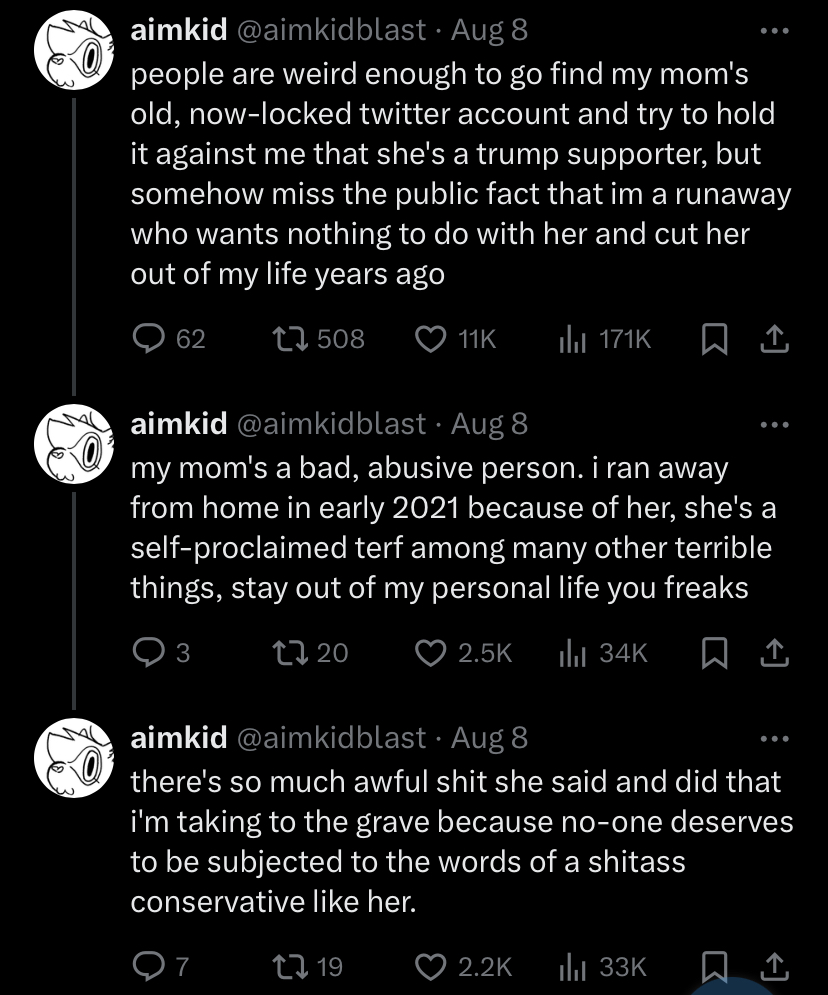
Task: Open more options on third tweet
Action: tap(775, 738)
